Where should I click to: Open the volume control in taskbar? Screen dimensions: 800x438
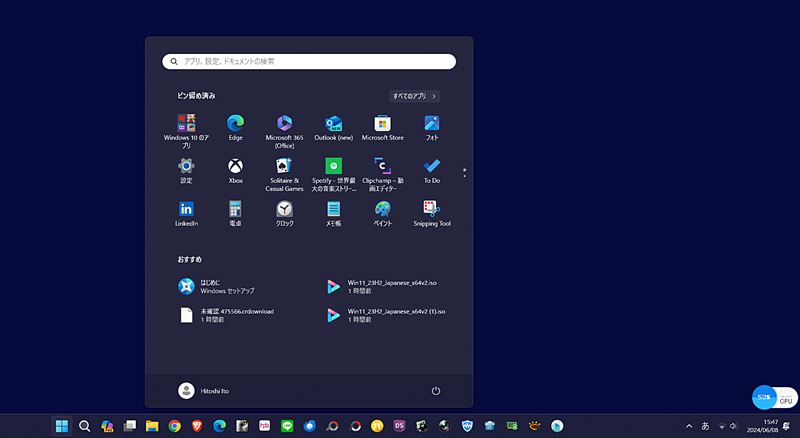733,426
